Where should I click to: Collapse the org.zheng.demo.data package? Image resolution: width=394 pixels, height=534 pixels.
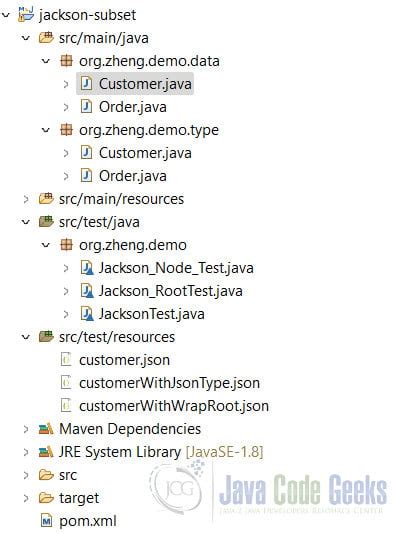[x=46, y=61]
